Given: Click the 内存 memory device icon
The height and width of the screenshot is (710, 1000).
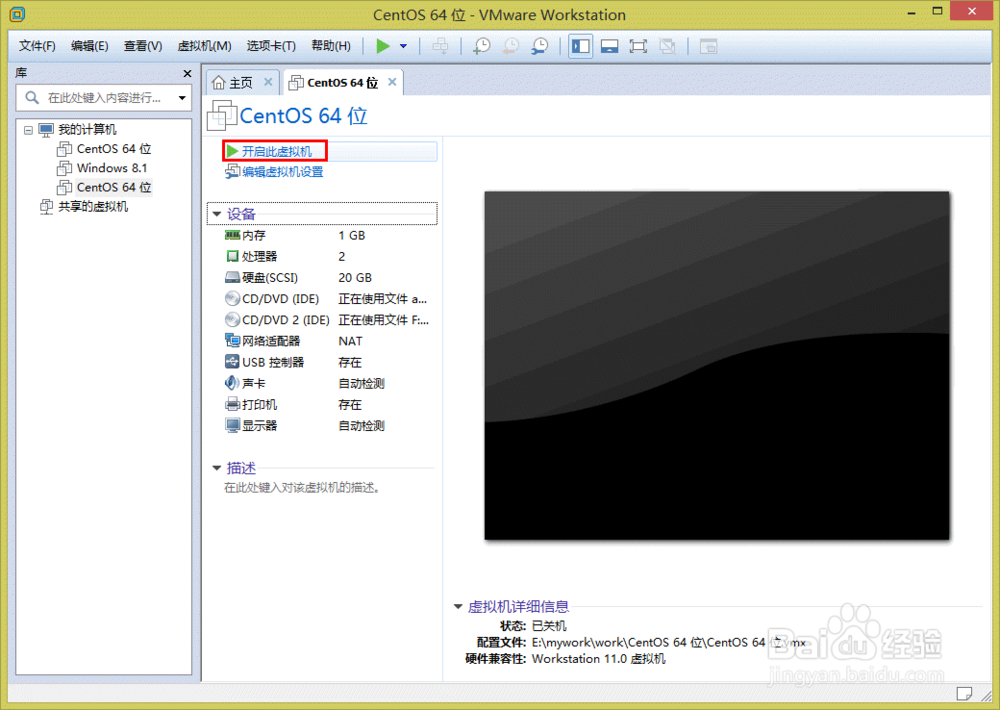Looking at the screenshot, I should click(232, 235).
